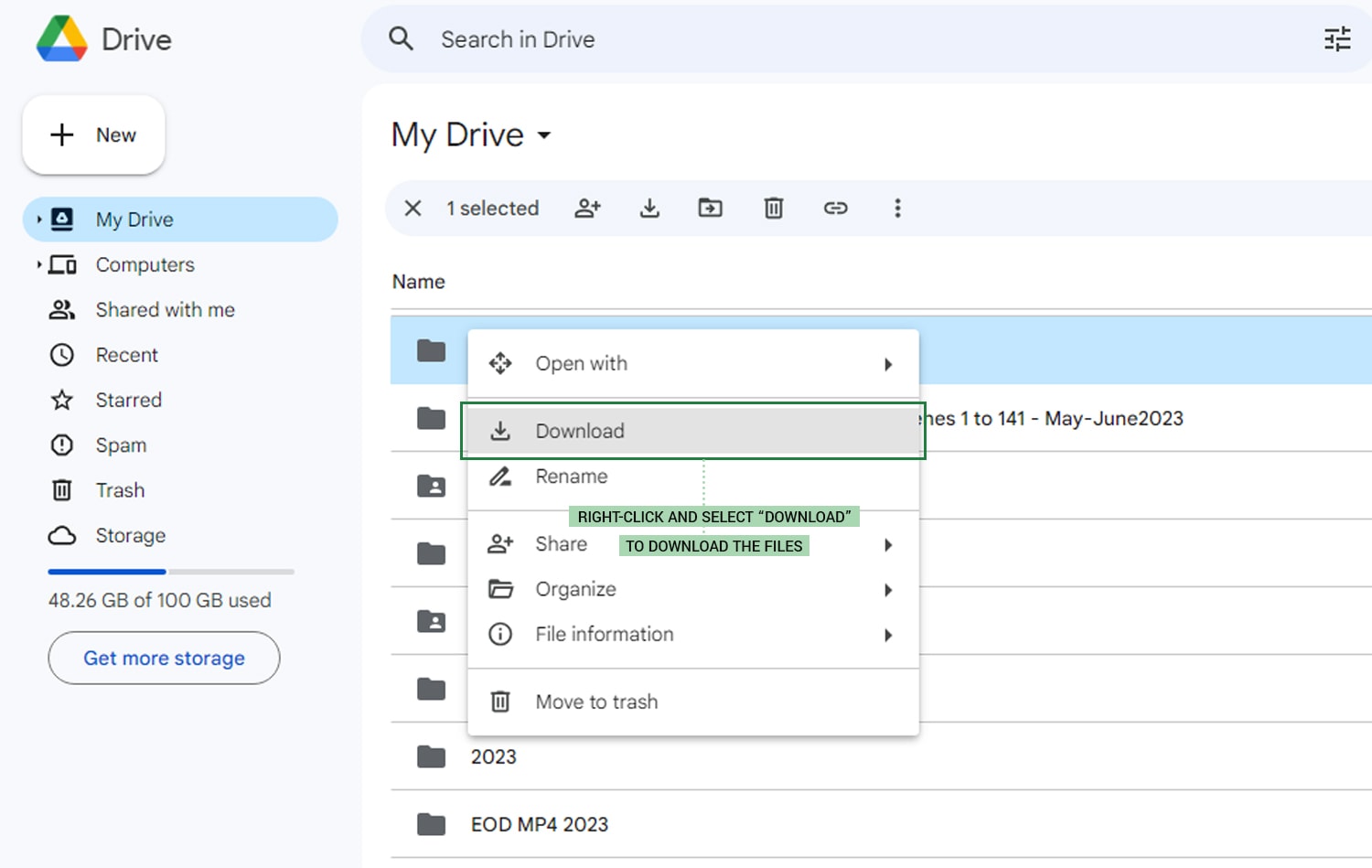Copy link using the link icon
The height and width of the screenshot is (868, 1372).
(835, 209)
